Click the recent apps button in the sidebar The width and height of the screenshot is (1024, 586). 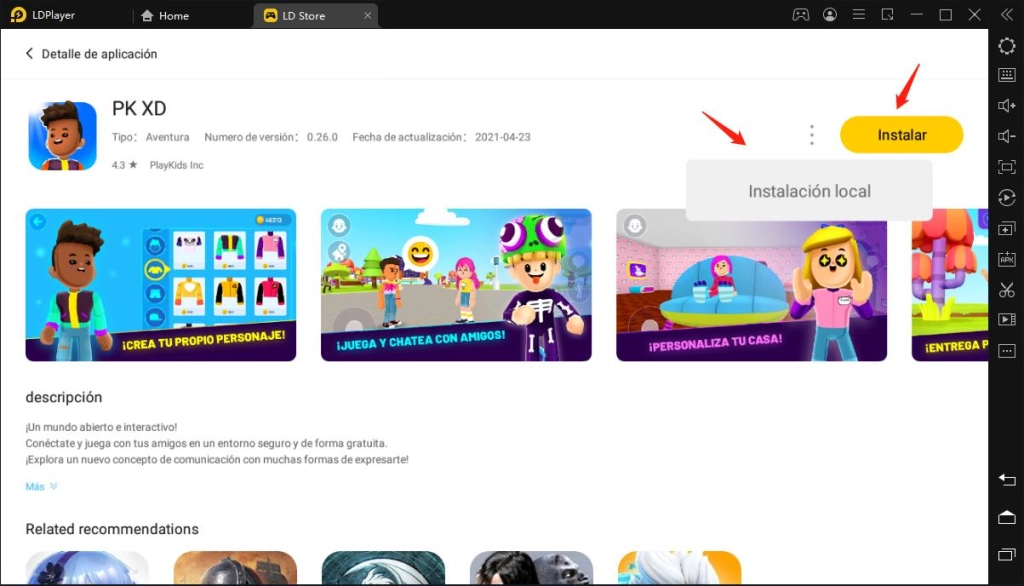click(1006, 554)
